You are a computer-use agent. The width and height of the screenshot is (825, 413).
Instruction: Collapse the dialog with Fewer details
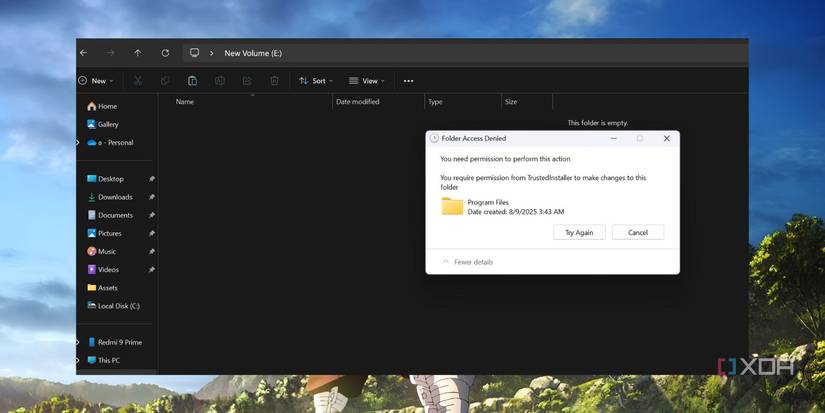click(468, 262)
